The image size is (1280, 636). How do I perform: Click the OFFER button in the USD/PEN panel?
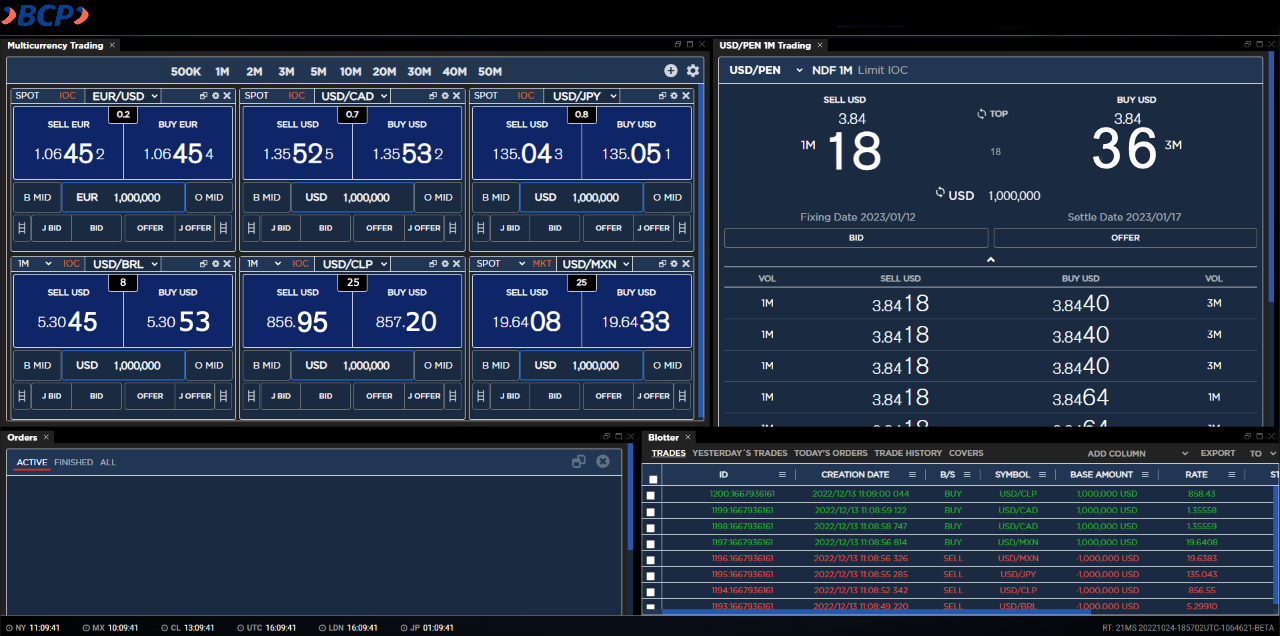coord(1124,237)
